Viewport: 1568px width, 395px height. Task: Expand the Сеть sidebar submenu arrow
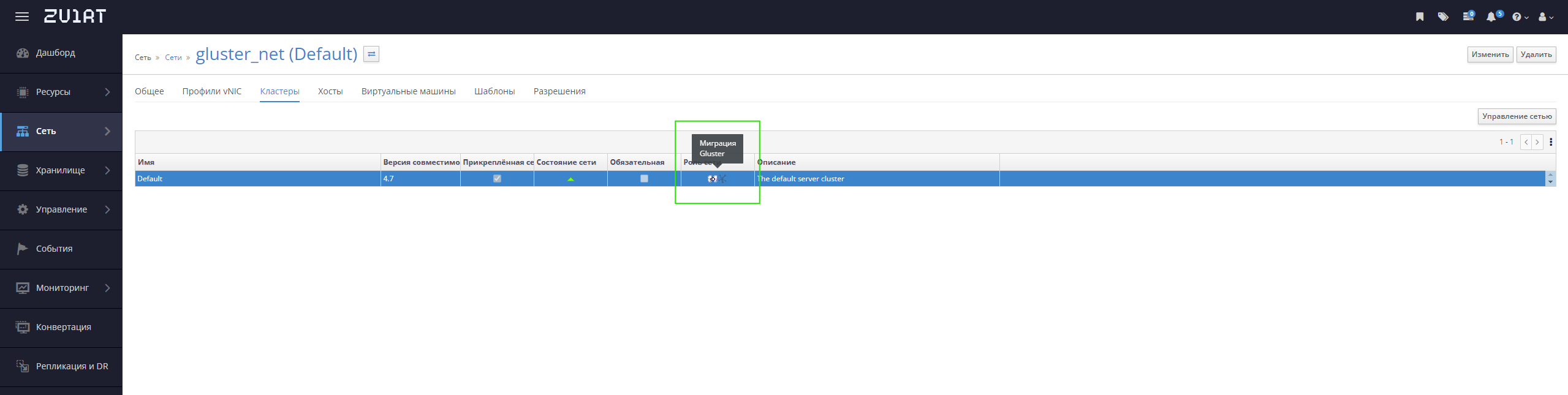(x=107, y=131)
